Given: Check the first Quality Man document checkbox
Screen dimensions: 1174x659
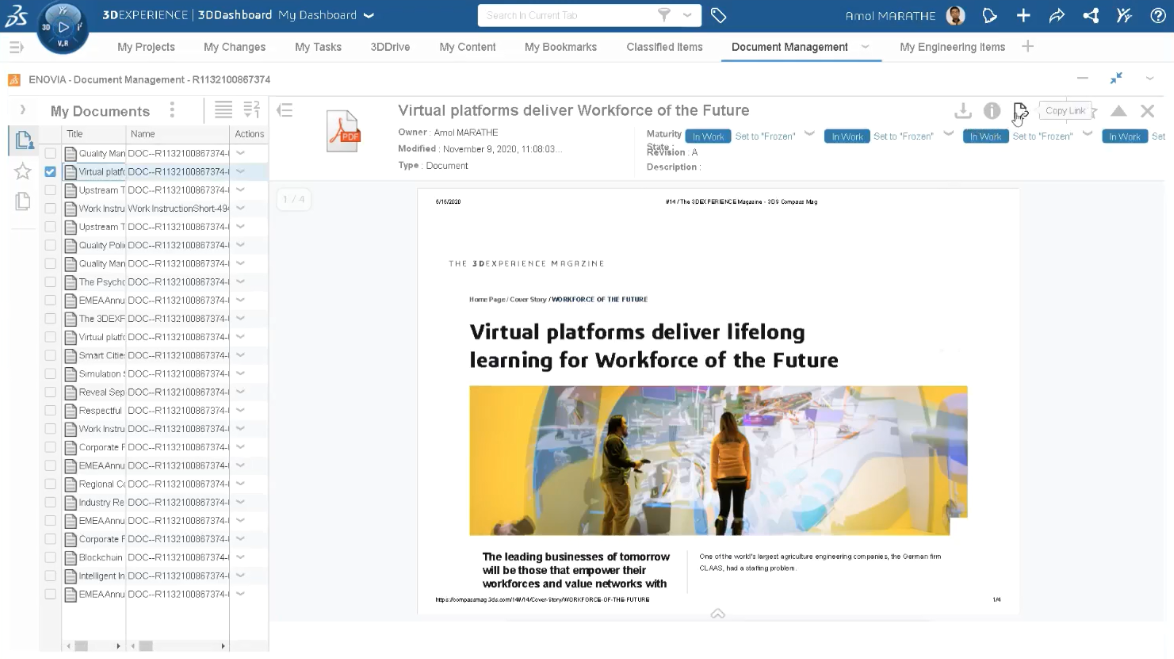Looking at the screenshot, I should pyautogui.click(x=50, y=154).
